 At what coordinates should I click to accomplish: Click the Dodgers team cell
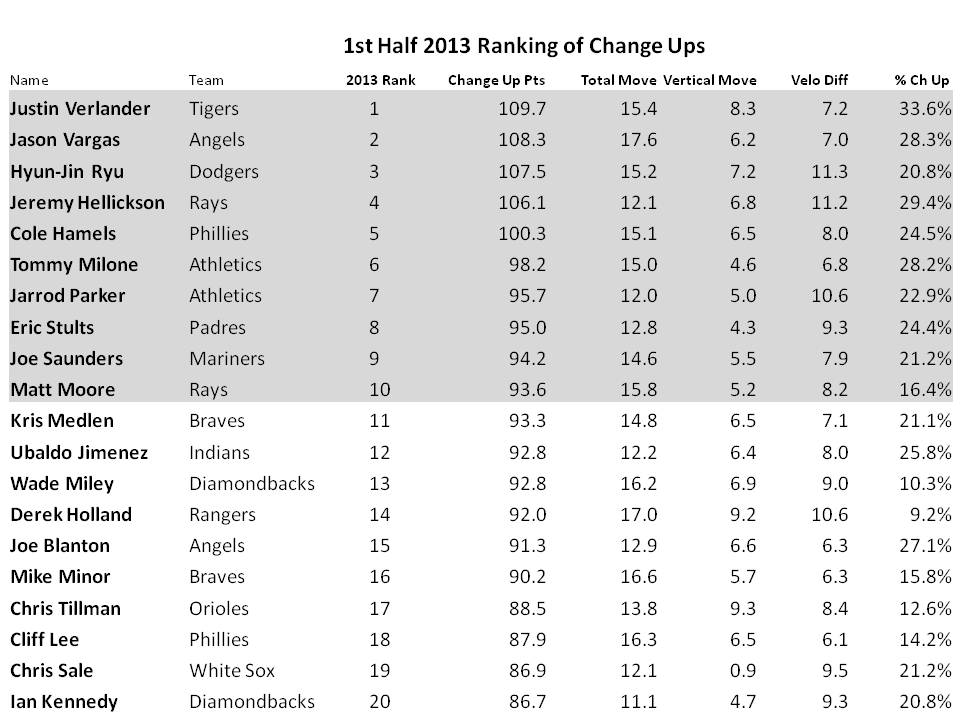pyautogui.click(x=223, y=171)
